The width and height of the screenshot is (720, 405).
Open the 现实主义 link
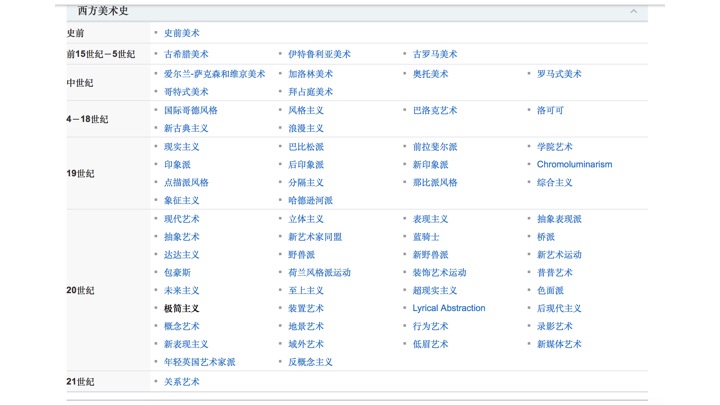(x=182, y=147)
